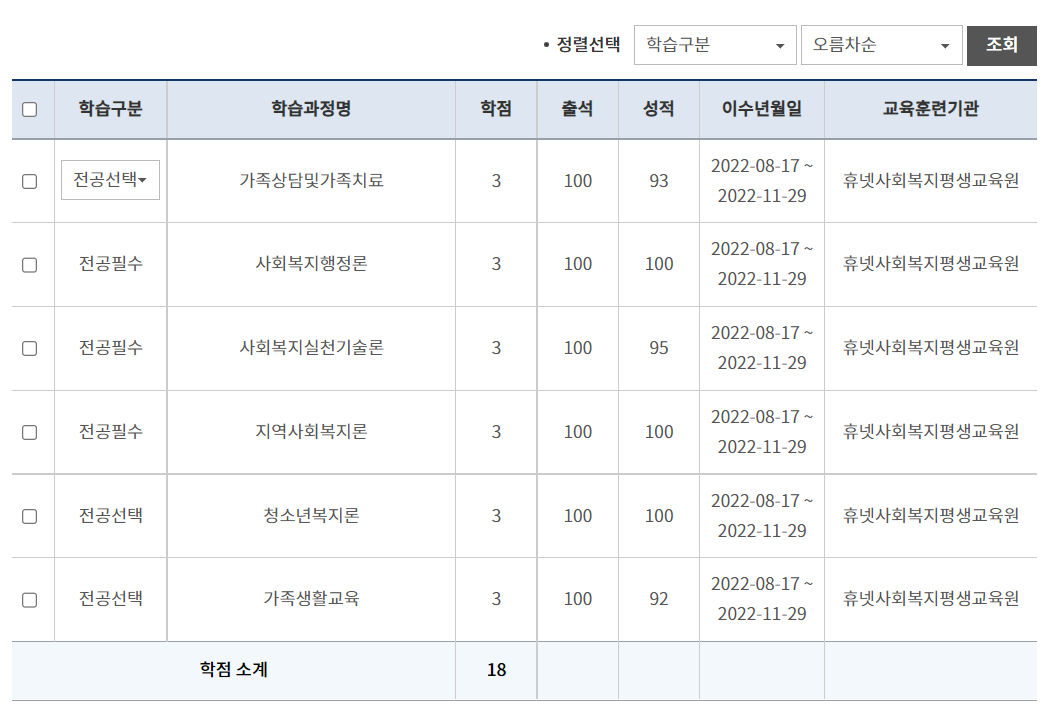The width and height of the screenshot is (1048, 709).
Task: Click course name 사회복지행정론
Action: (x=311, y=264)
